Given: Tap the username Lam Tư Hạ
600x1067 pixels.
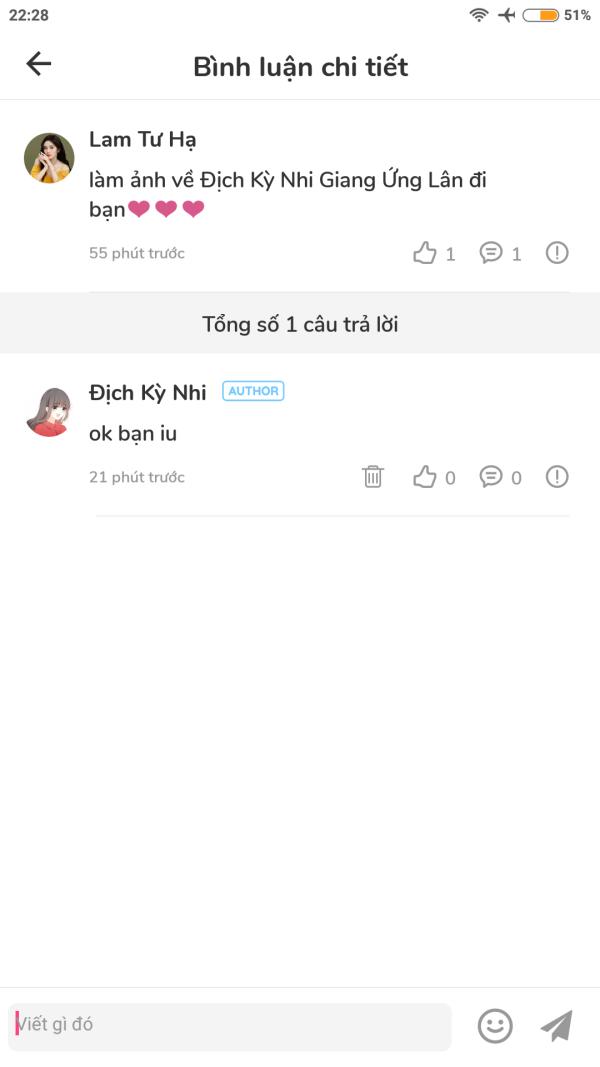Looking at the screenshot, I should pyautogui.click(x=142, y=139).
